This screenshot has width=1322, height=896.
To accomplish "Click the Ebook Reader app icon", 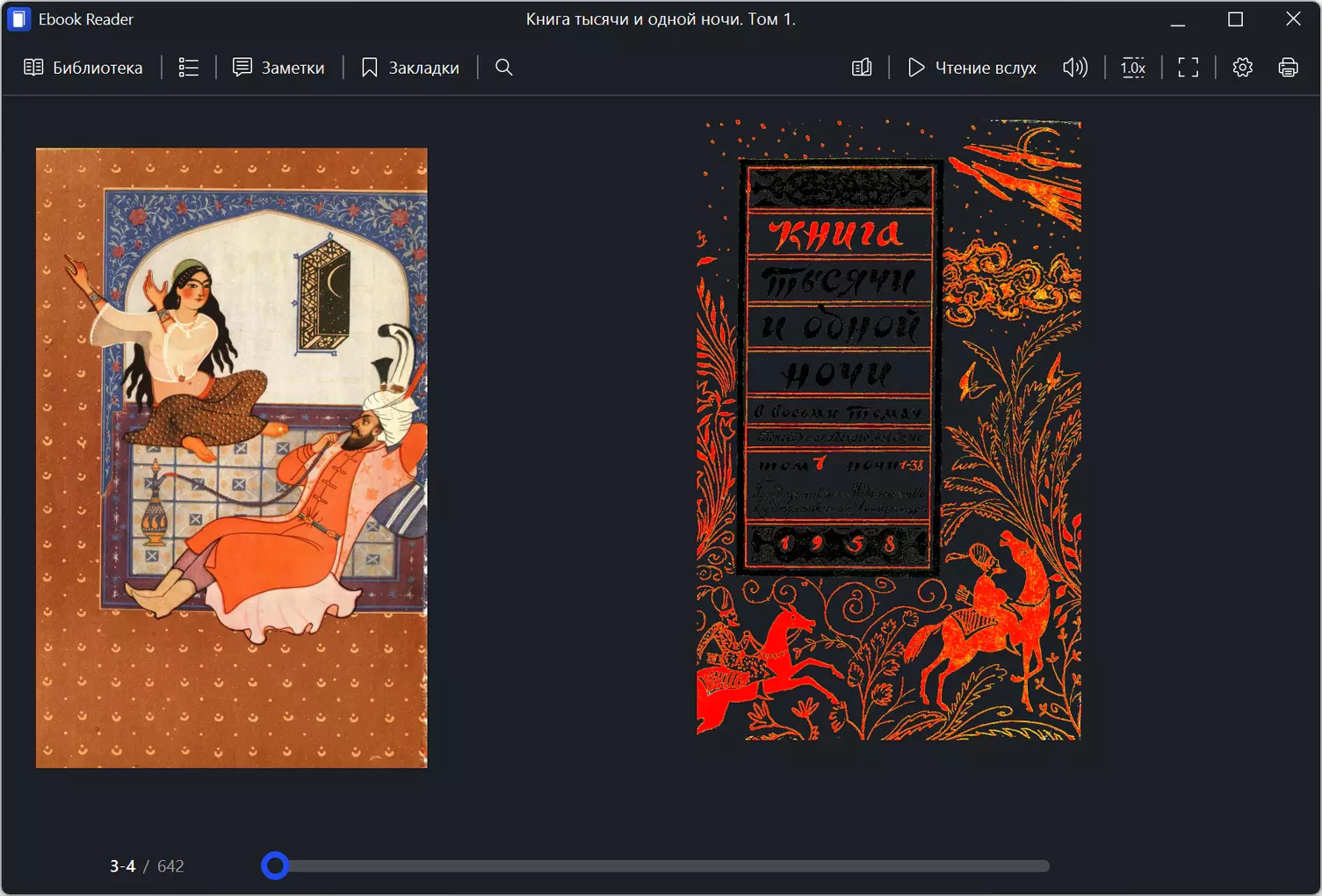I will pos(18,19).
